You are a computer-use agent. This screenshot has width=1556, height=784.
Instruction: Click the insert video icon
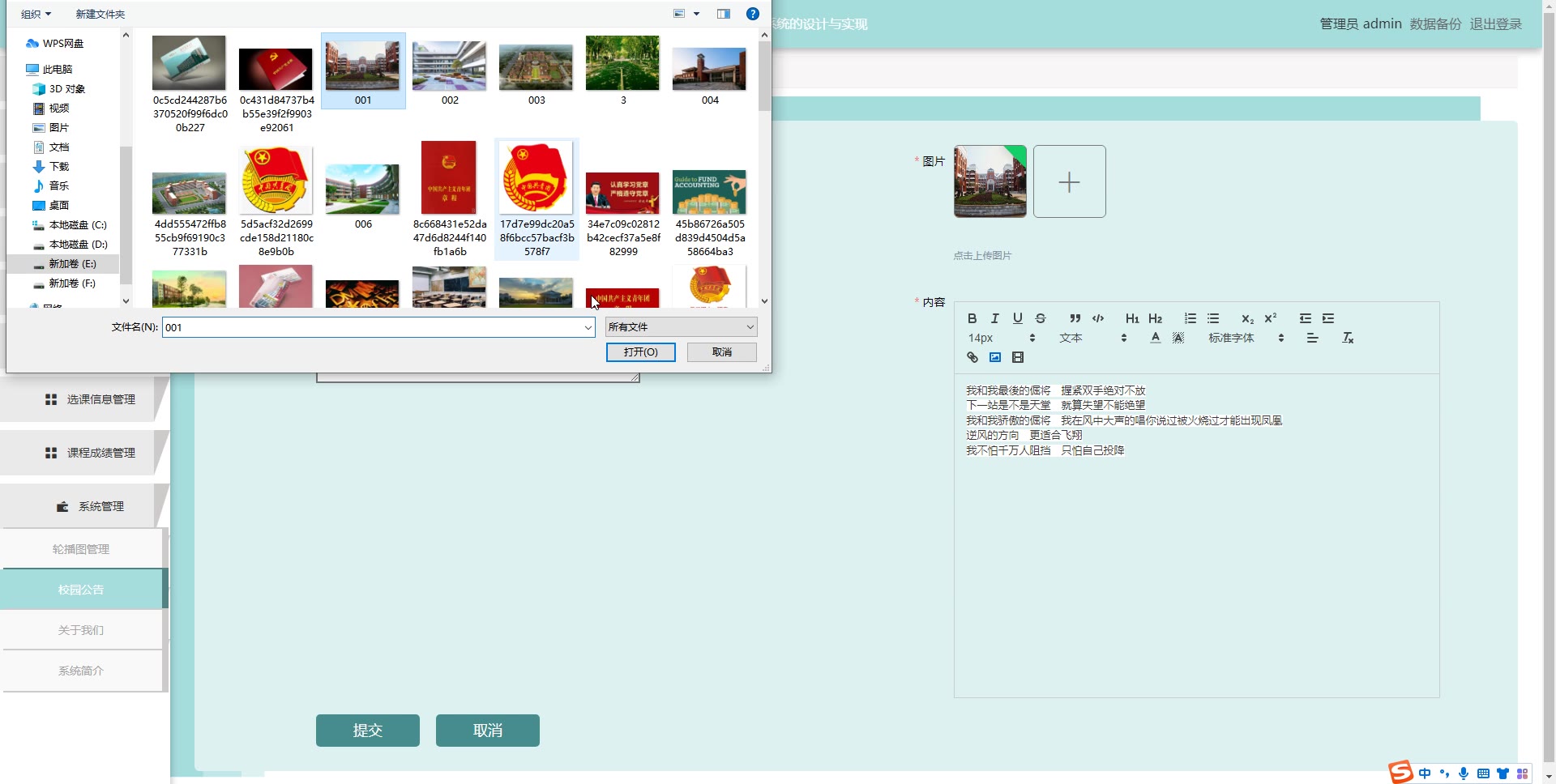(x=1018, y=357)
